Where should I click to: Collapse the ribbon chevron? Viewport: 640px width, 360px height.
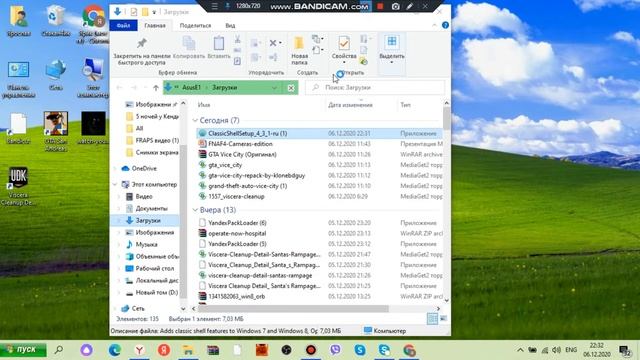pyautogui.click(x=434, y=25)
